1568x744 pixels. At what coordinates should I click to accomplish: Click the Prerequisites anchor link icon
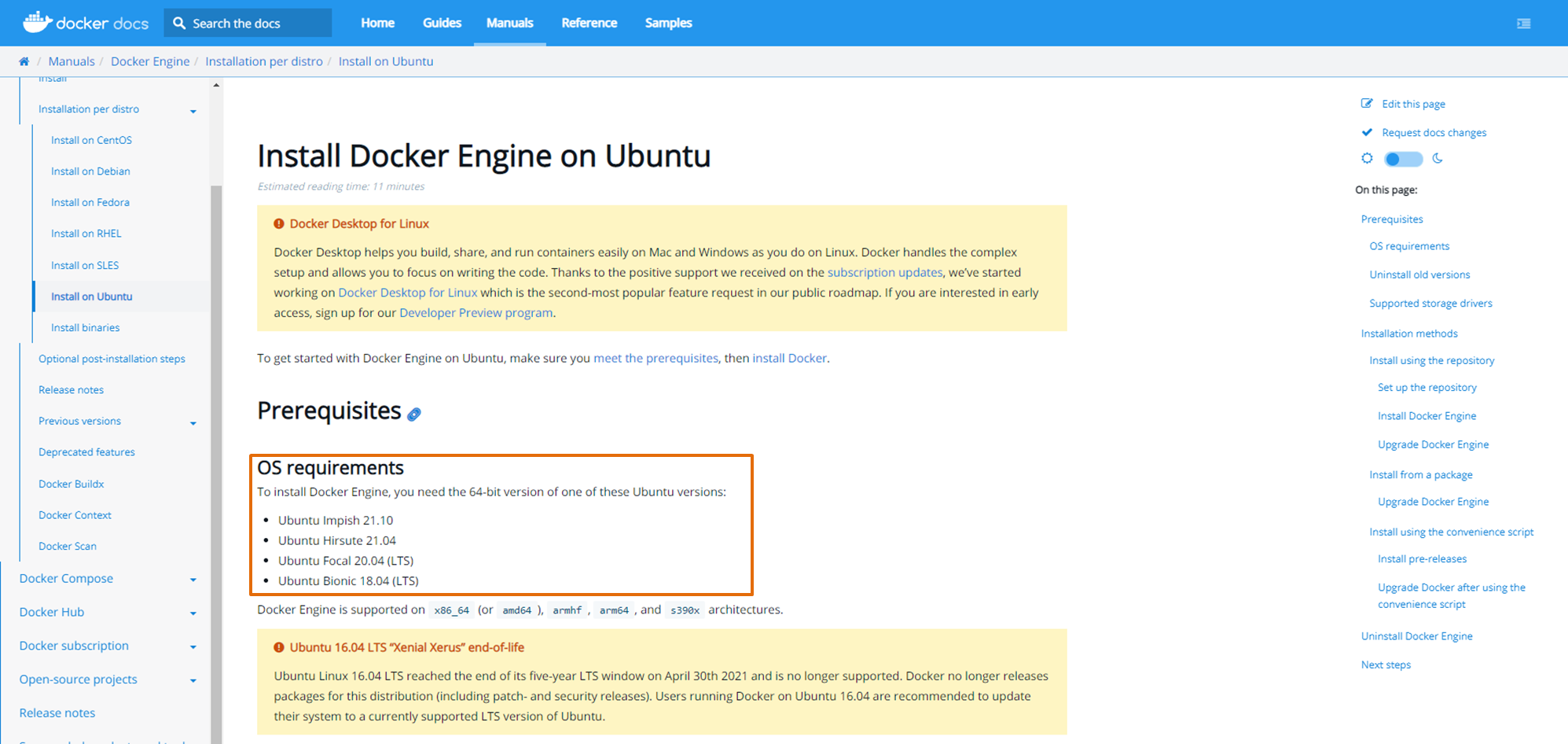point(414,414)
